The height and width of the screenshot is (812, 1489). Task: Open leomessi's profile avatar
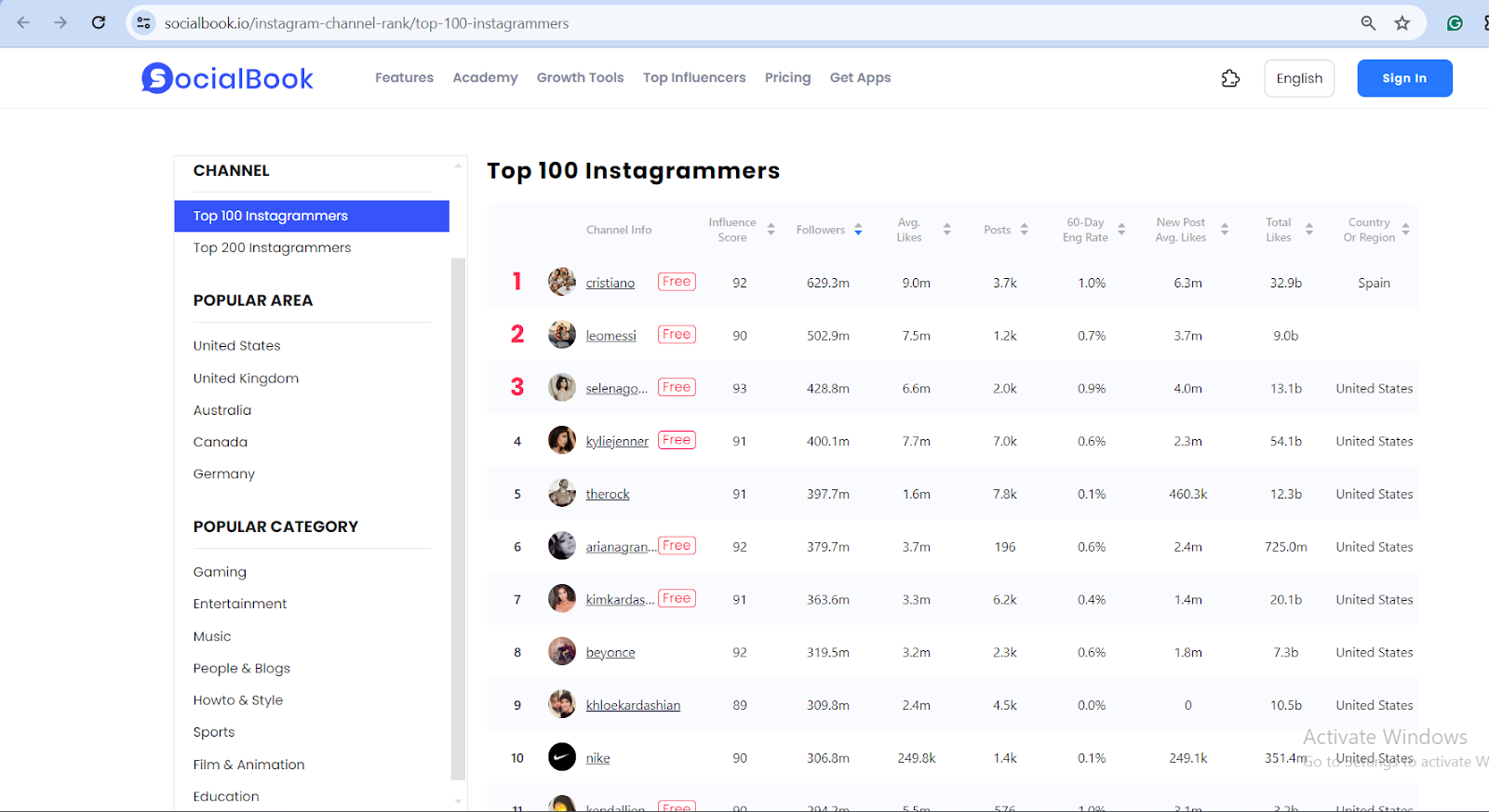click(x=562, y=335)
